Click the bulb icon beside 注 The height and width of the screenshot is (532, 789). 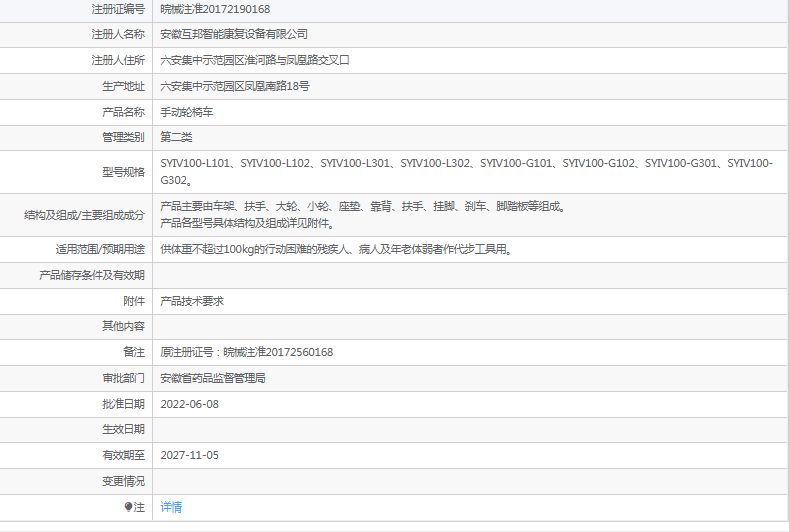click(x=128, y=507)
